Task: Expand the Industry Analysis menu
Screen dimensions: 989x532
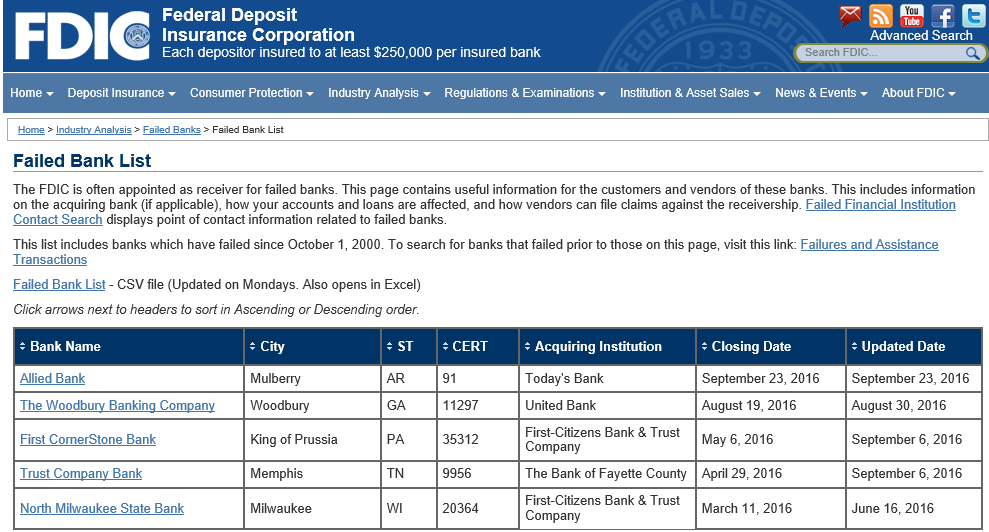Action: tap(379, 93)
